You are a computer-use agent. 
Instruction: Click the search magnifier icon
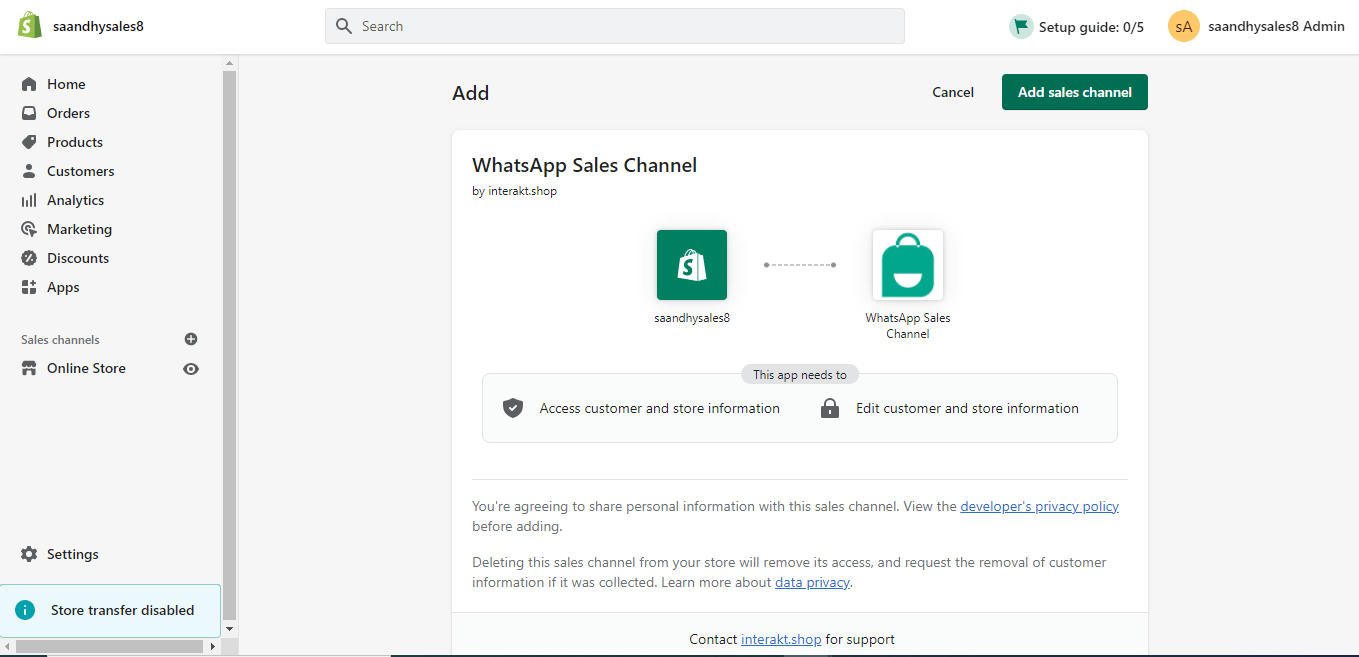pyautogui.click(x=344, y=26)
